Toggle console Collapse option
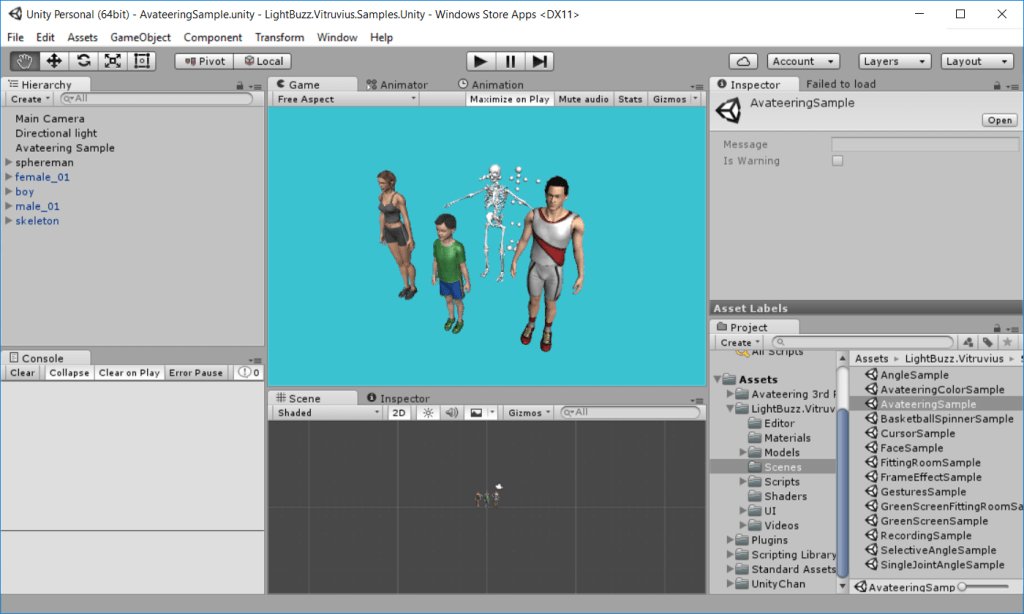The image size is (1024, 614). (x=69, y=373)
